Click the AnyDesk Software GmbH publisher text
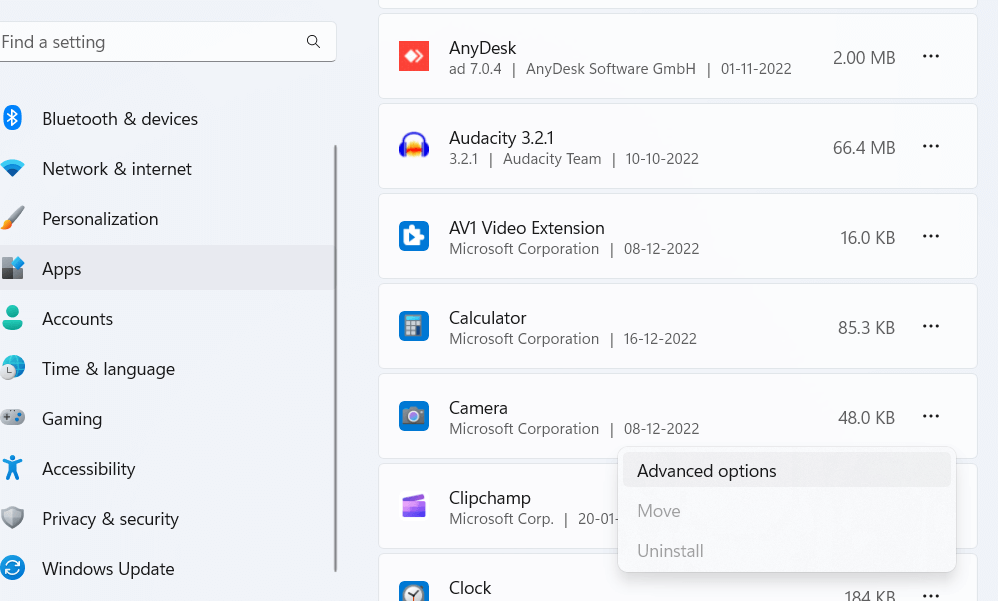This screenshot has width=998, height=601. (x=611, y=69)
